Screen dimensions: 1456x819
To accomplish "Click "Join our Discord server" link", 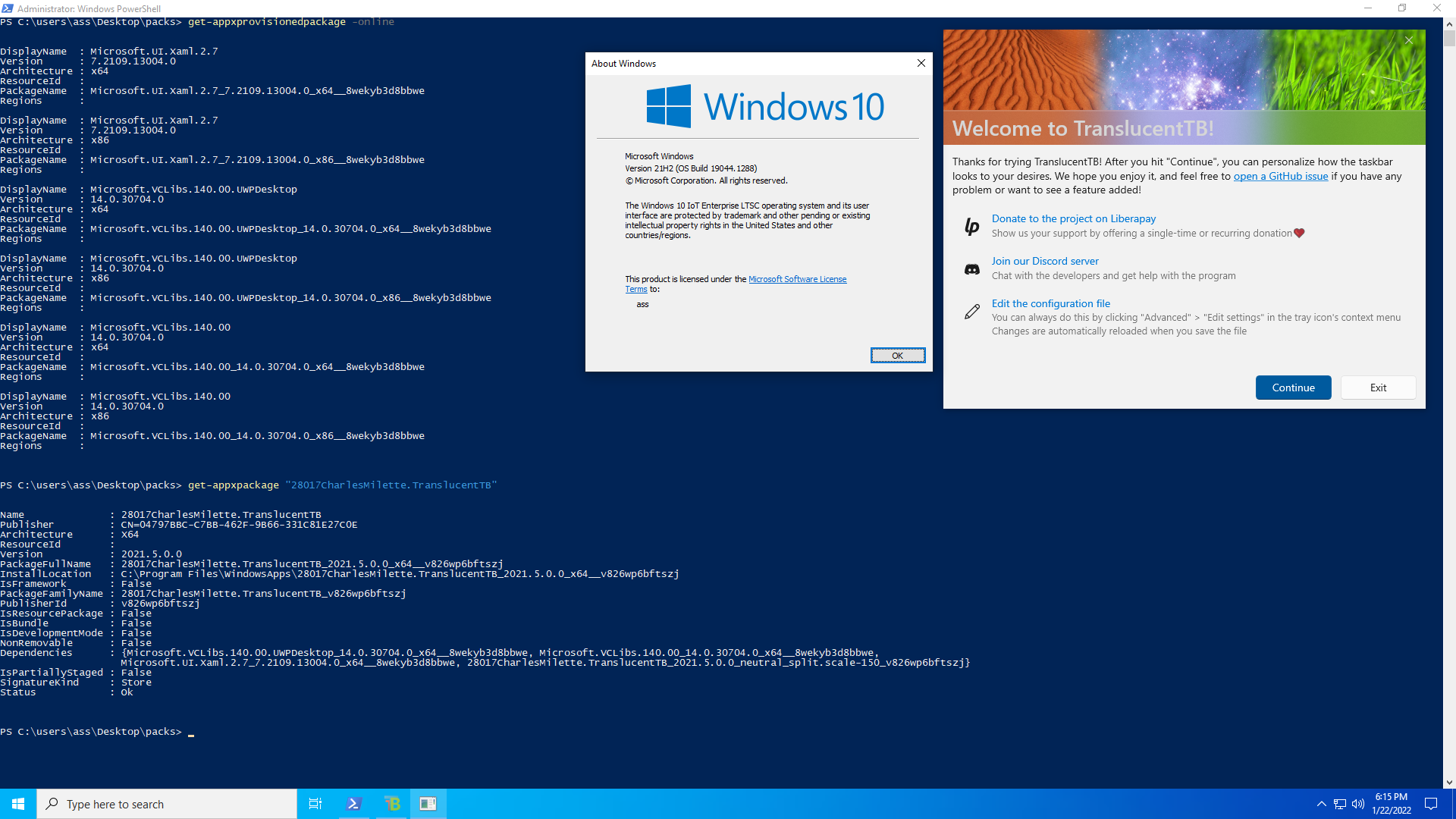I will [1045, 261].
